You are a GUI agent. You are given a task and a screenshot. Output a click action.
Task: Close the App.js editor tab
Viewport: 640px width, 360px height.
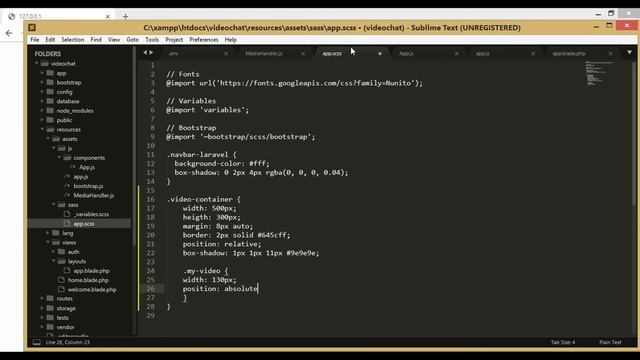[456, 53]
